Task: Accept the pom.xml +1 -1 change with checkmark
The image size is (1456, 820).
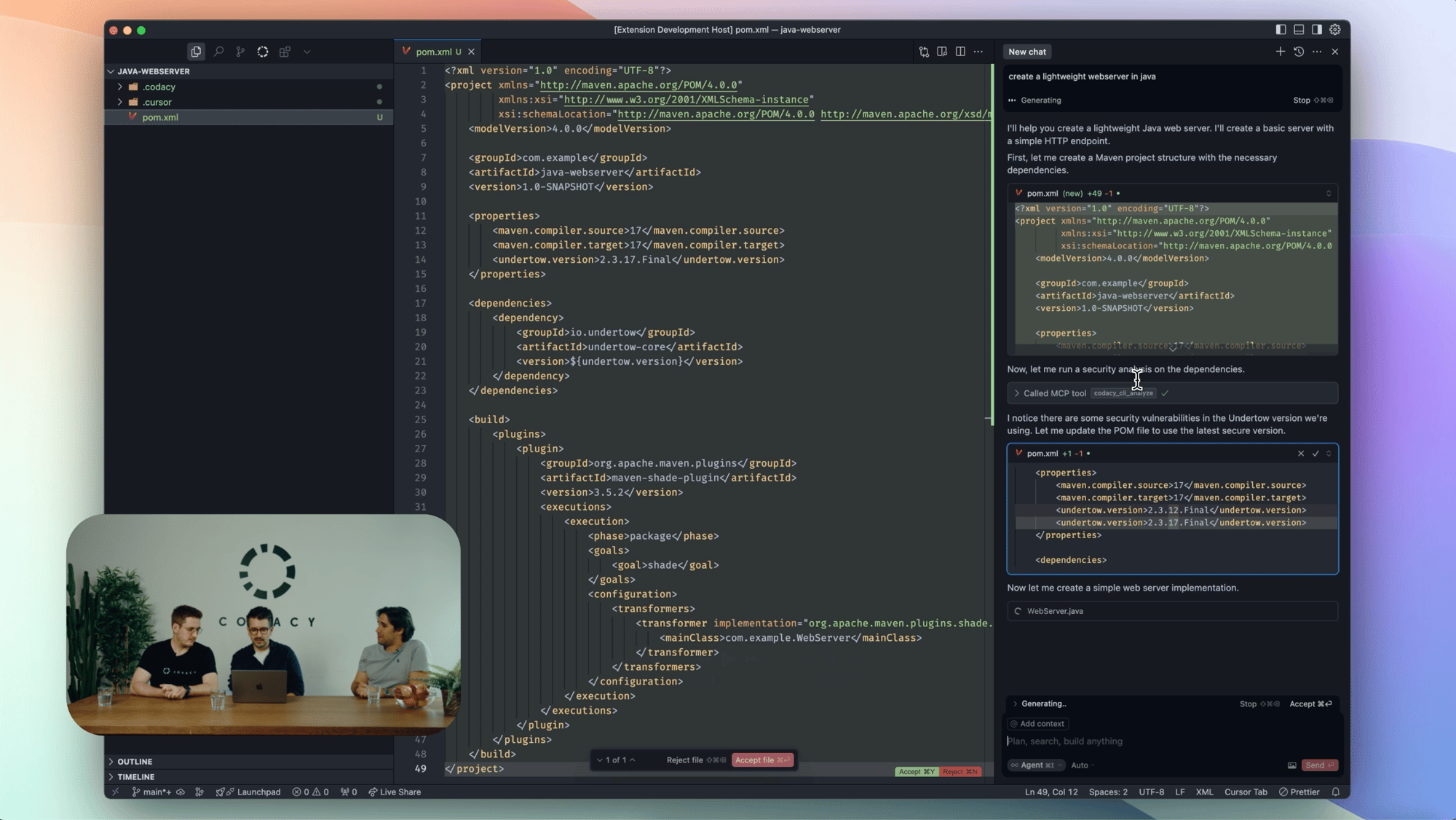Action: 1315,454
